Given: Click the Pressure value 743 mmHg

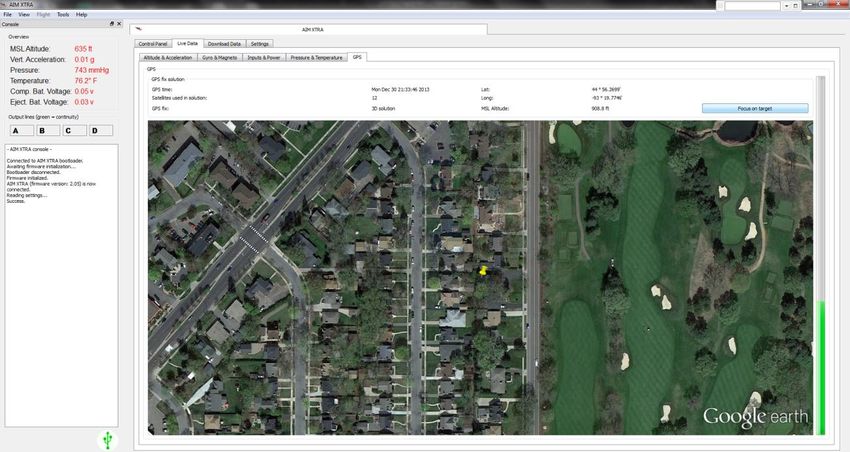Looking at the screenshot, I should 92,70.
